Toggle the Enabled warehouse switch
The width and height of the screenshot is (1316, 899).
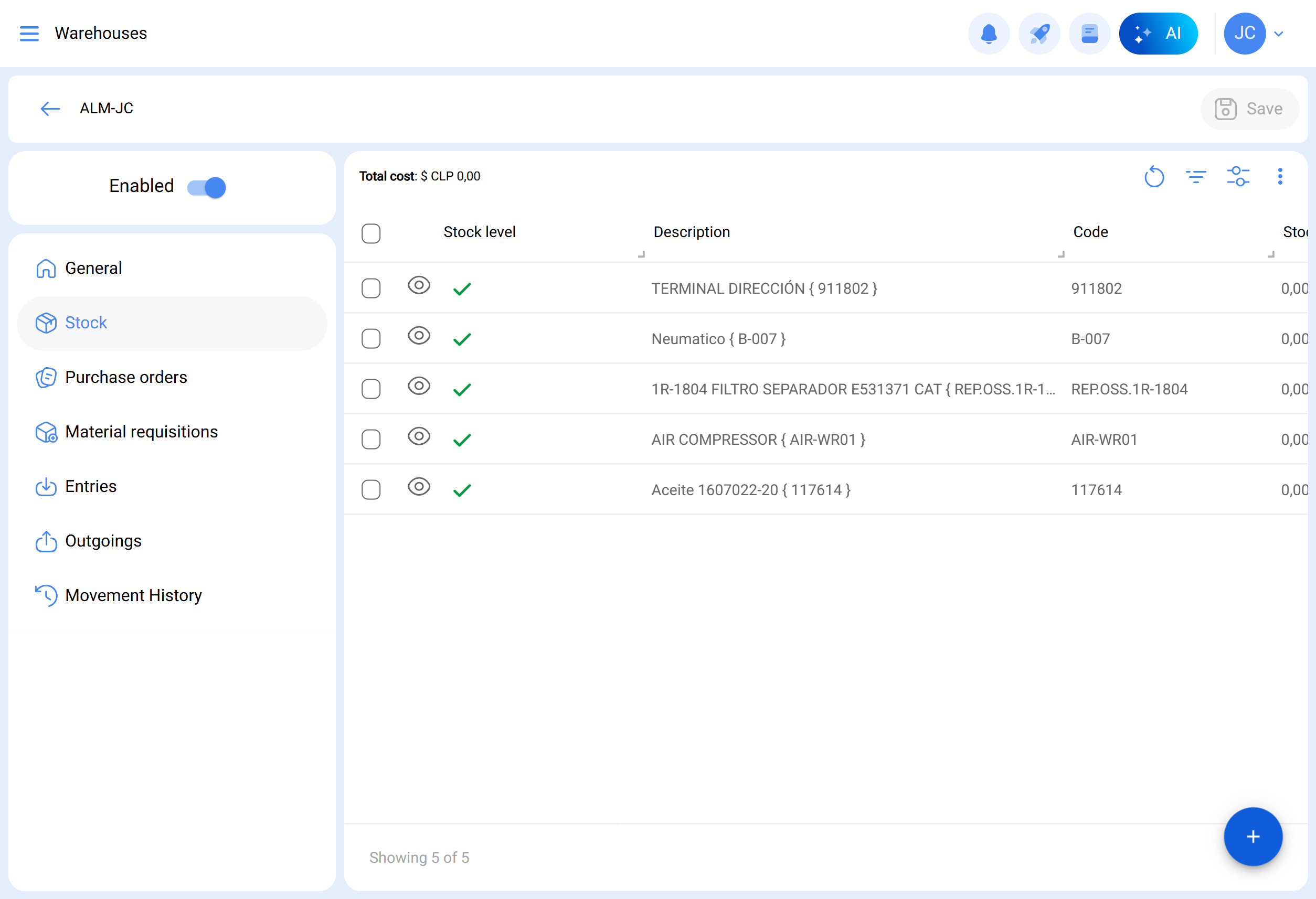(207, 187)
